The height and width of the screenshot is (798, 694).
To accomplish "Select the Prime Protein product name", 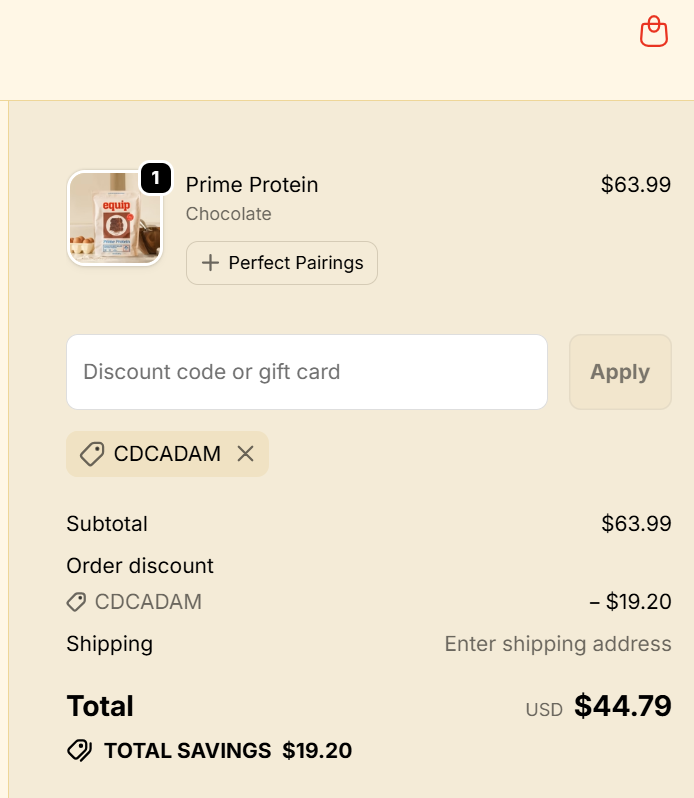I will pos(252,185).
